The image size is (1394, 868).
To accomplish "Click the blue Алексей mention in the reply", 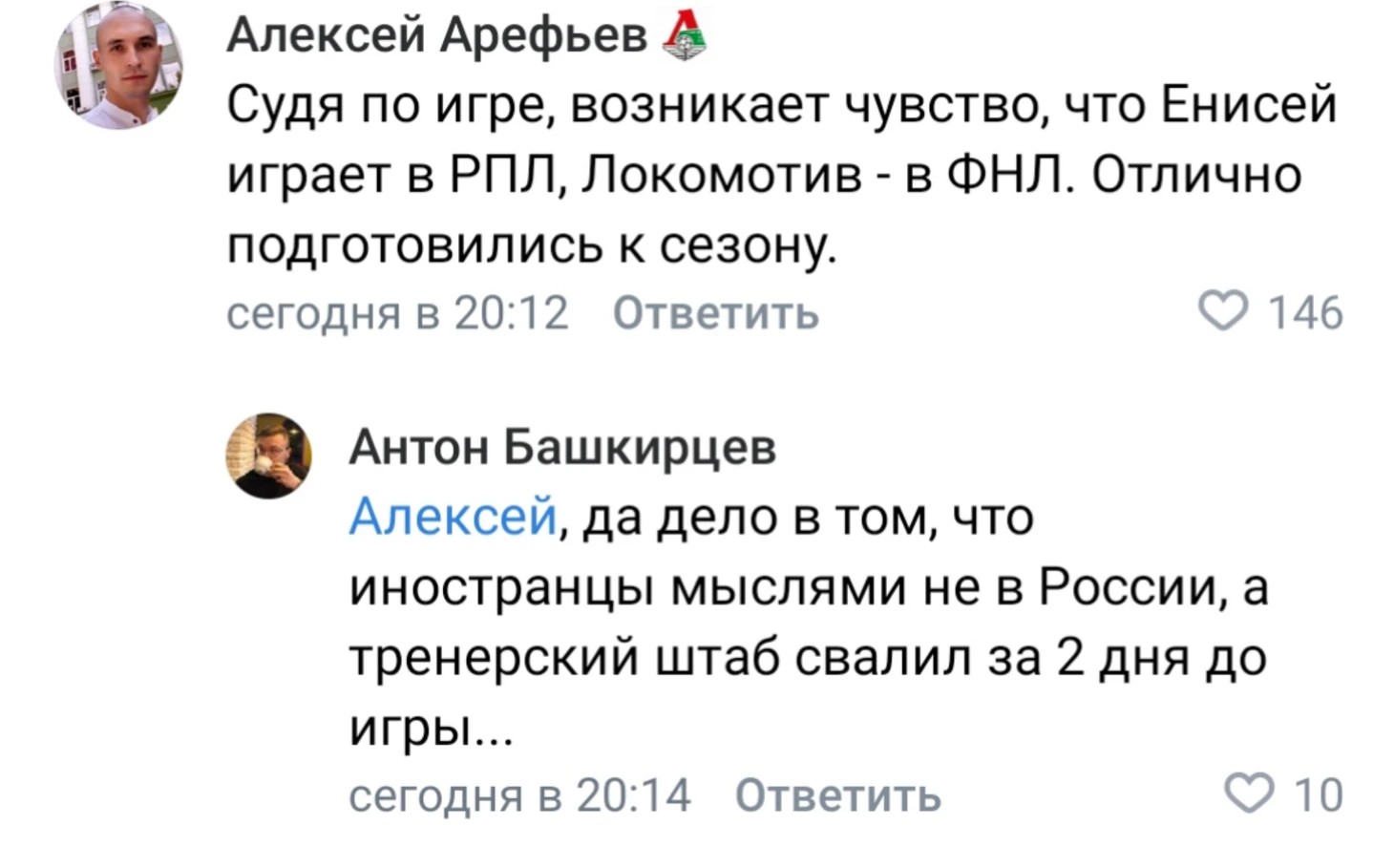I will tap(453, 517).
